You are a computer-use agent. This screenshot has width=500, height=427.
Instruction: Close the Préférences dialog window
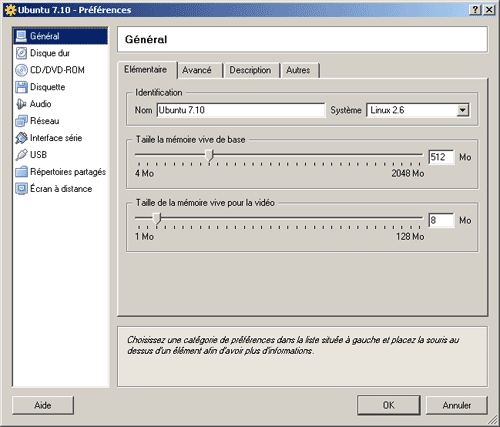click(x=489, y=10)
